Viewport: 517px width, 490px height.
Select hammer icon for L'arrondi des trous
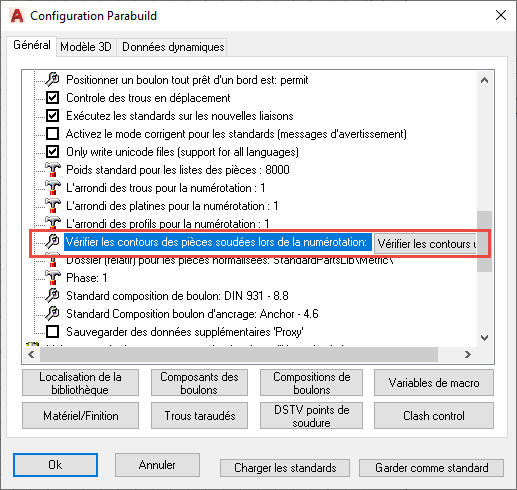(52, 187)
